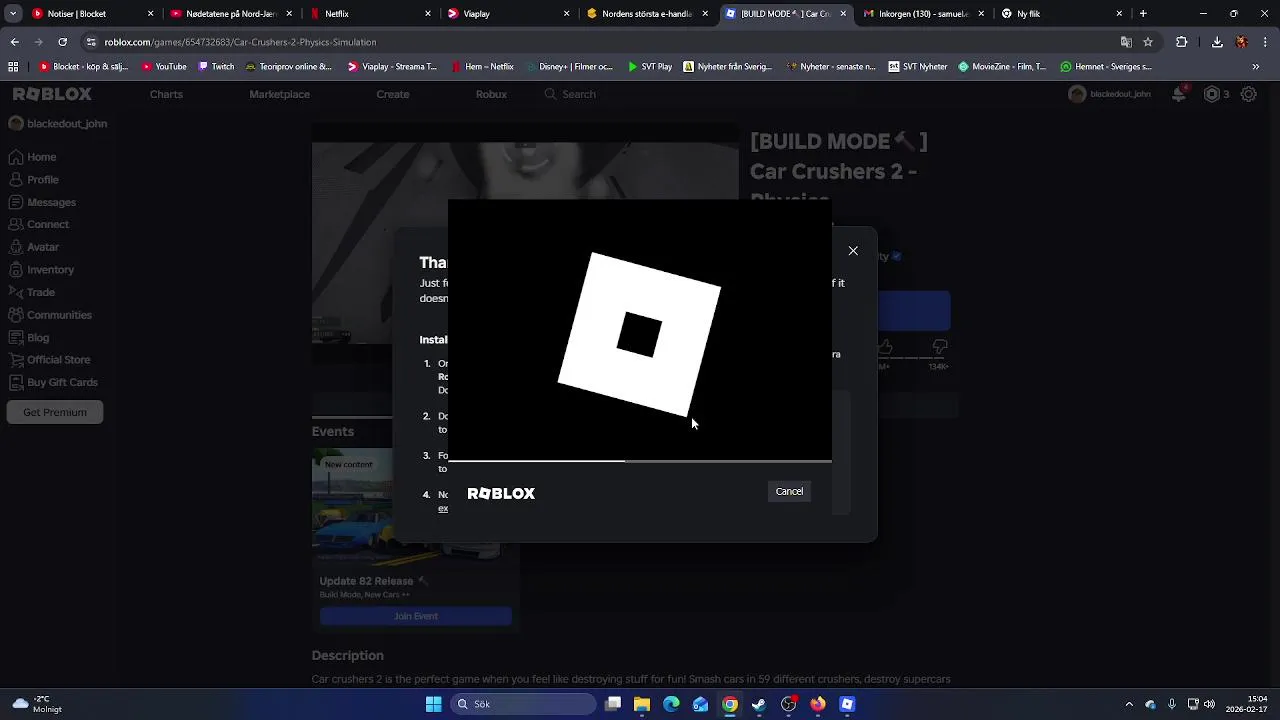The height and width of the screenshot is (720, 1280).
Task: Open Windows Start menu
Action: point(433,704)
